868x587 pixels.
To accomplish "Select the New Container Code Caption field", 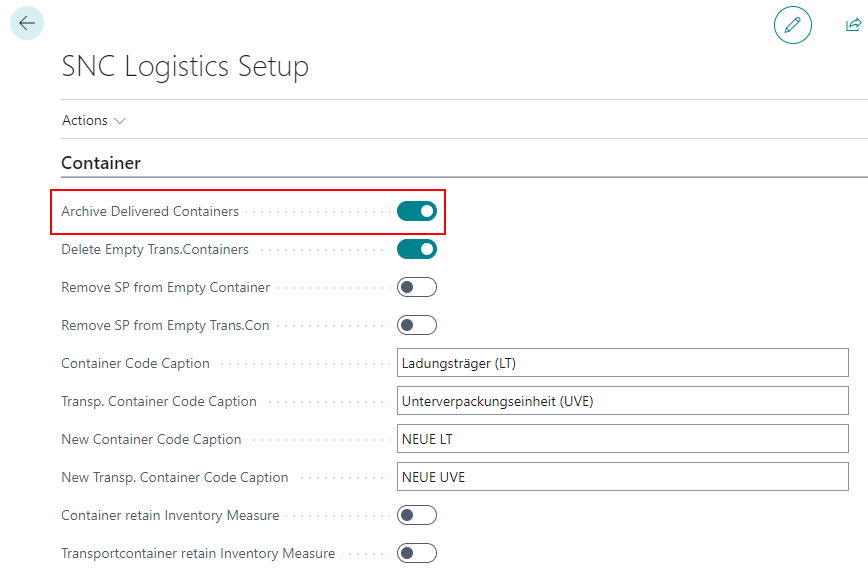I will coord(622,439).
